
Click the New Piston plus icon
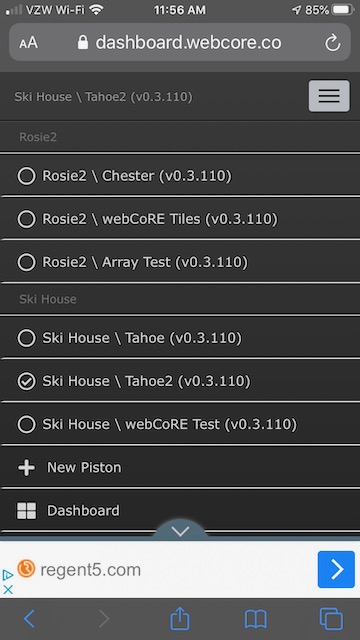(27, 467)
